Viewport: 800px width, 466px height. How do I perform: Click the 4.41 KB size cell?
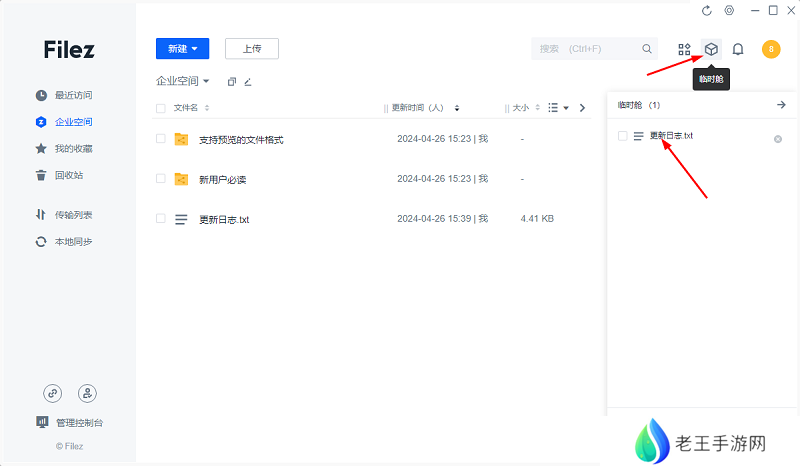(537, 218)
